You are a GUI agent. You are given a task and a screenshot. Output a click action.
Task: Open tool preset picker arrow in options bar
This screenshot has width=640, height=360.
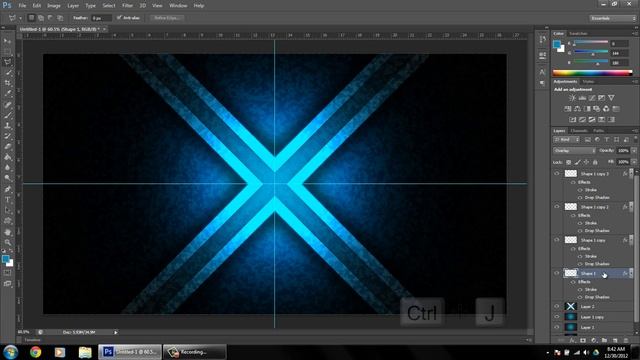pos(20,18)
